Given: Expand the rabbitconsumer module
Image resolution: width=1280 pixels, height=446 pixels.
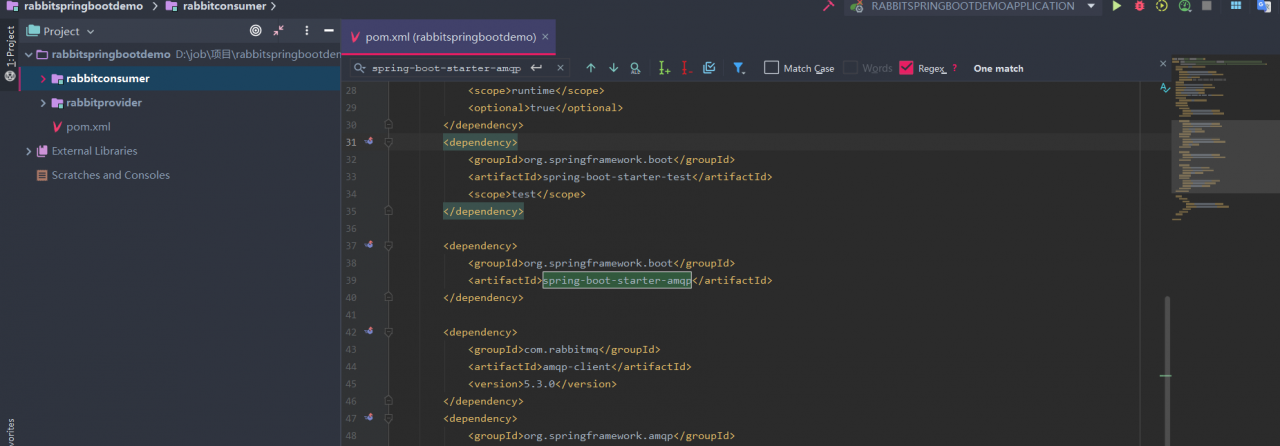Looking at the screenshot, I should coord(43,78).
